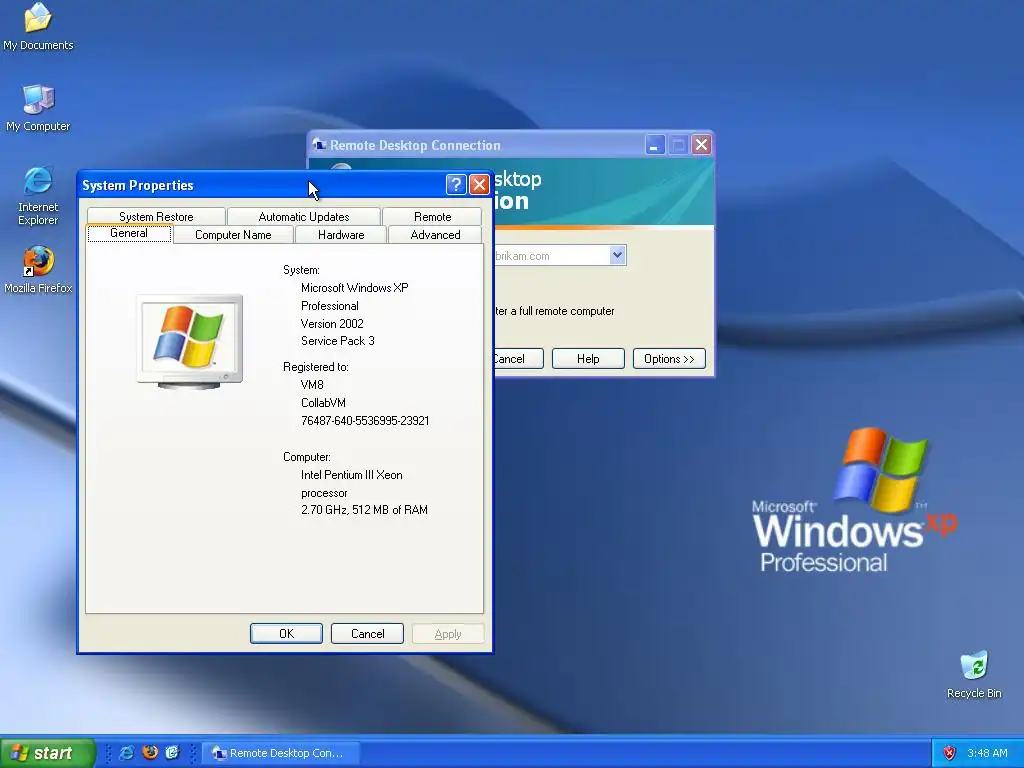The image size is (1024, 768).
Task: Switch to the Computer Name tab
Action: point(233,234)
